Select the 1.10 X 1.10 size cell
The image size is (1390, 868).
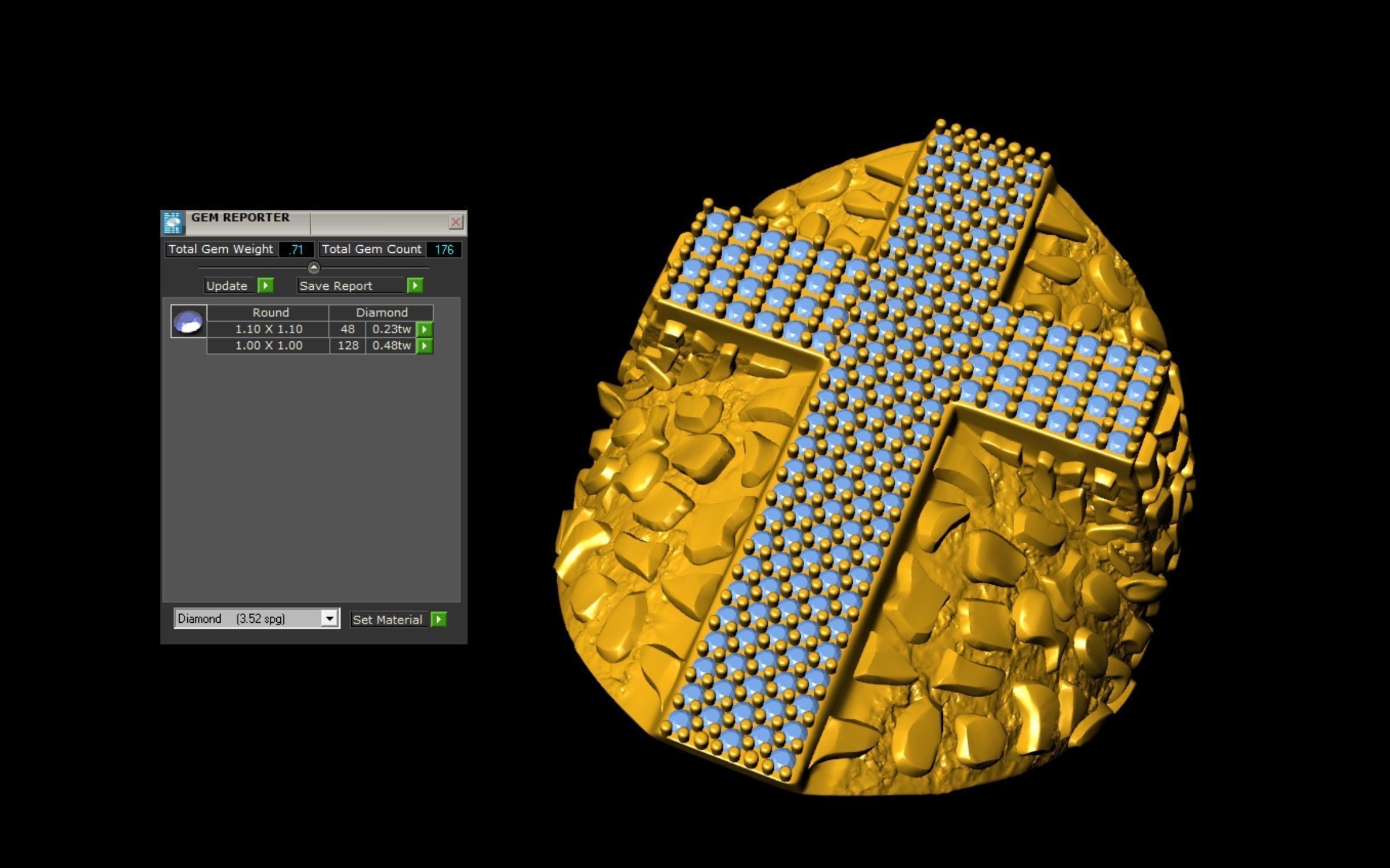tap(268, 330)
